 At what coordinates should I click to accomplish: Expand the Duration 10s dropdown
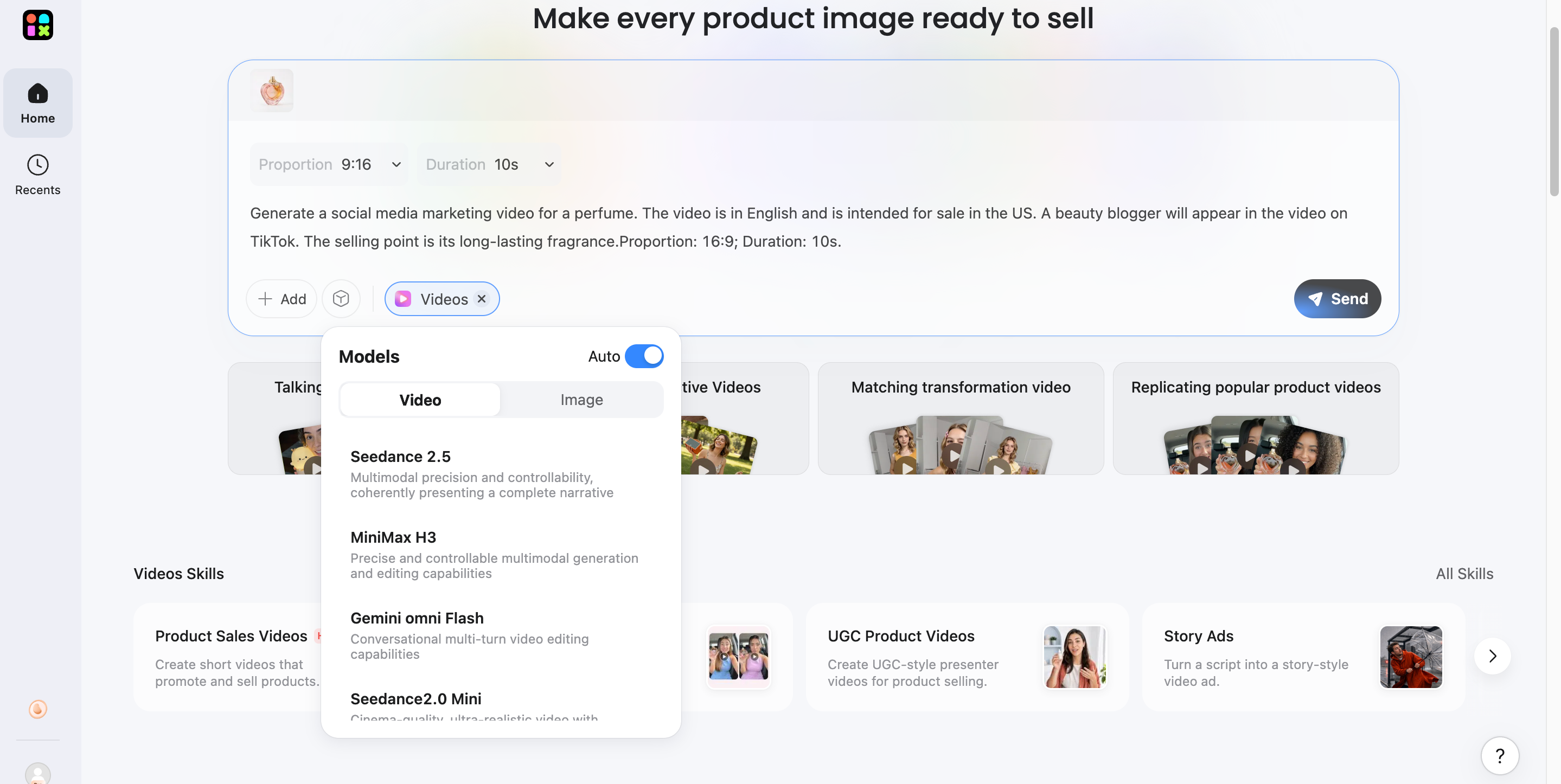pyautogui.click(x=490, y=164)
